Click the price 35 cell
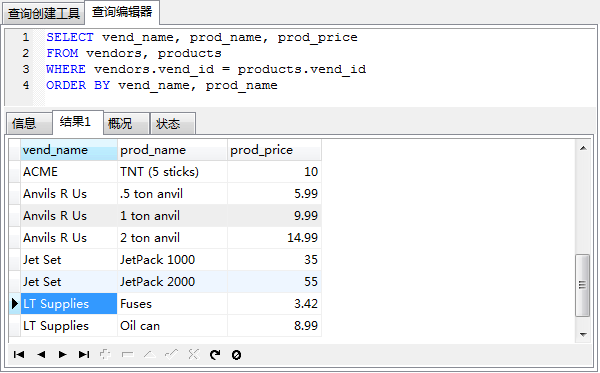 [274, 260]
